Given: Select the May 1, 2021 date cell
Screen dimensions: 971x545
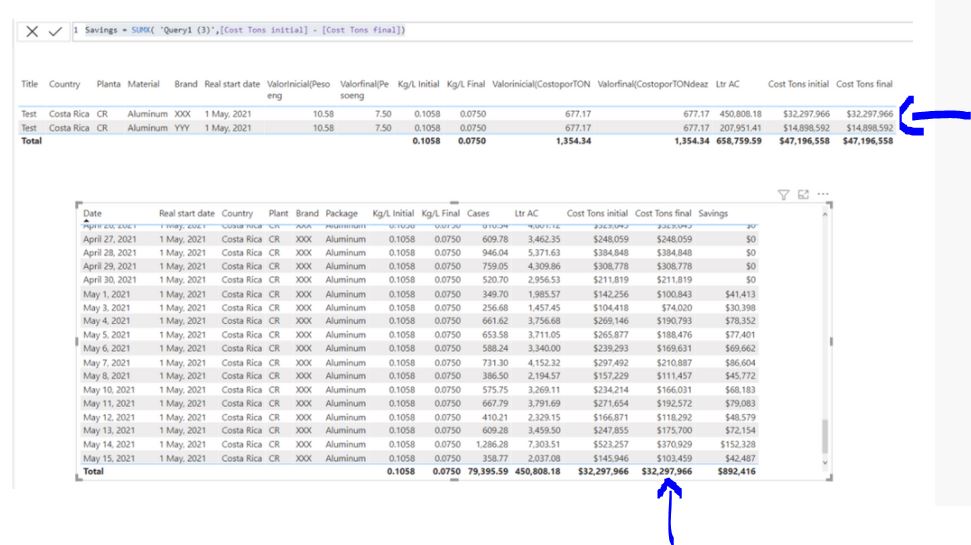Looking at the screenshot, I should point(107,294).
